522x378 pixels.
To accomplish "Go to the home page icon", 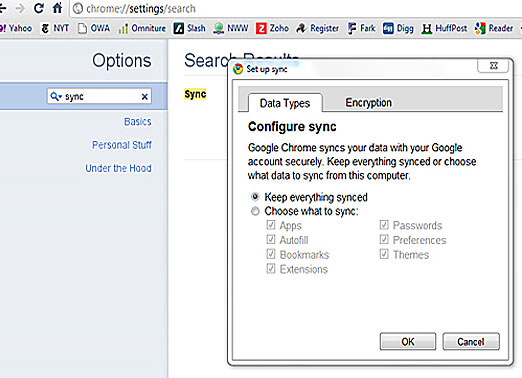I will [x=57, y=8].
